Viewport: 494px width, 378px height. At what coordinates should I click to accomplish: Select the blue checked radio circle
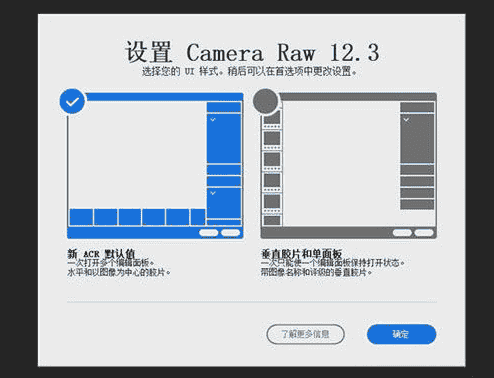pos(72,101)
